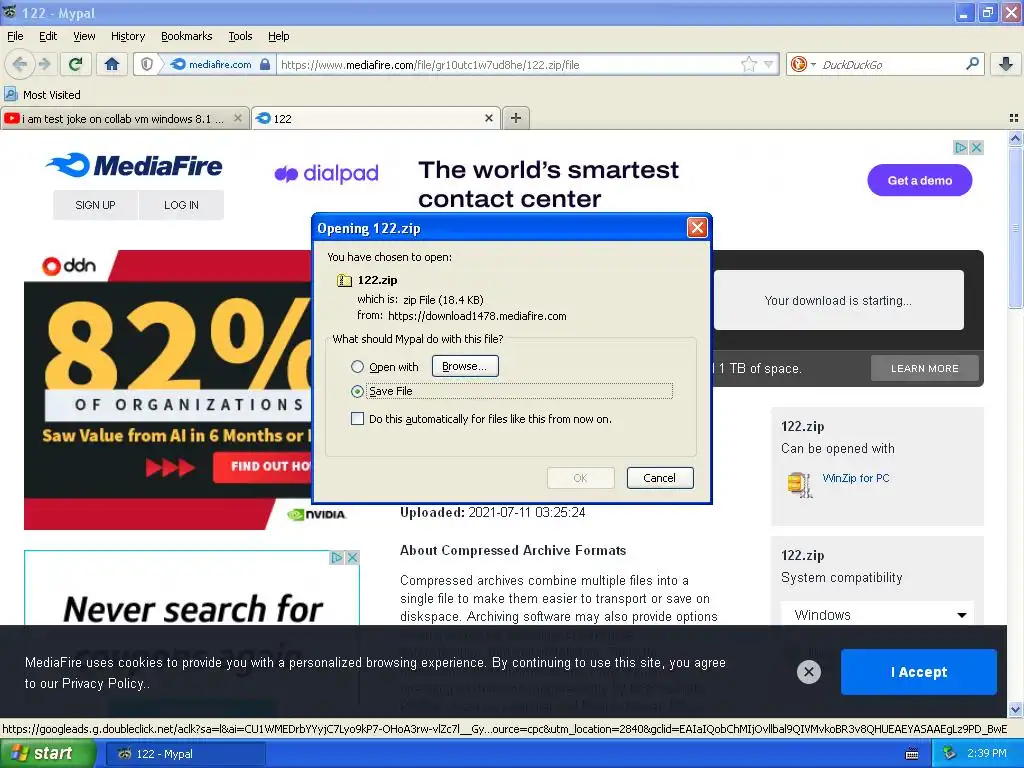Open the DuckDuckGo search engine selector

point(803,64)
